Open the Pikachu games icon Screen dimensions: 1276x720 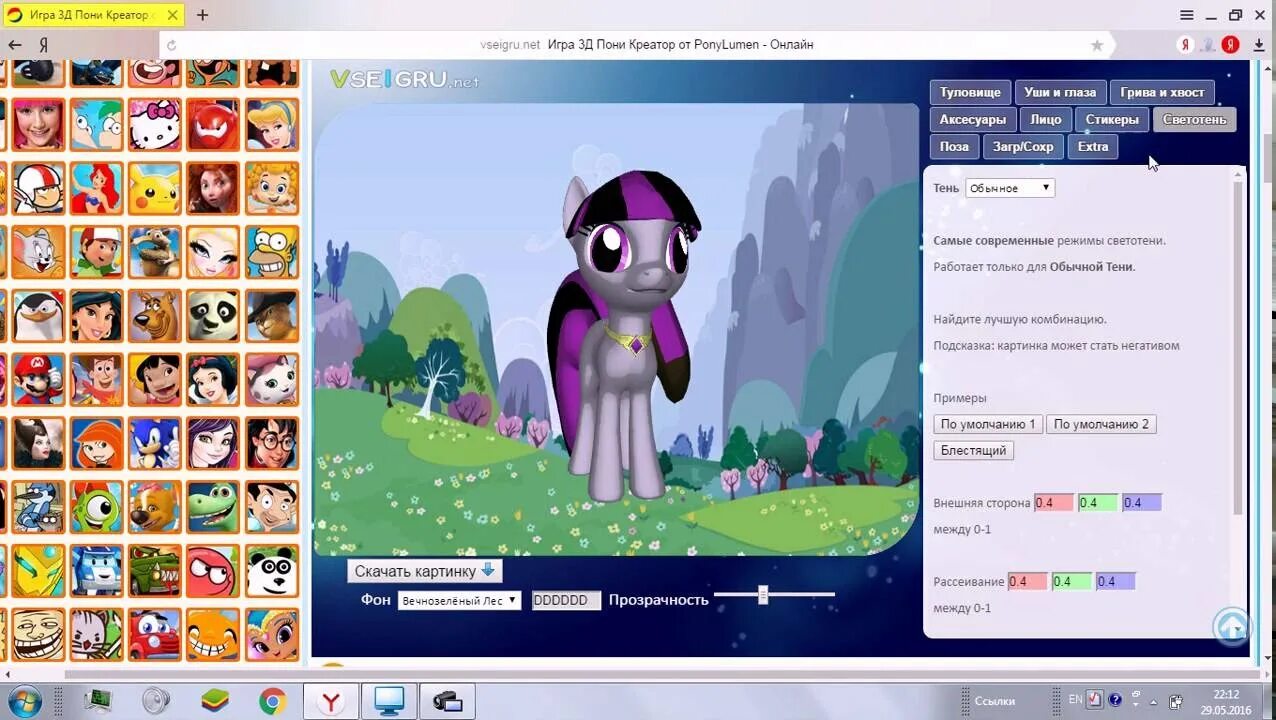tap(155, 188)
